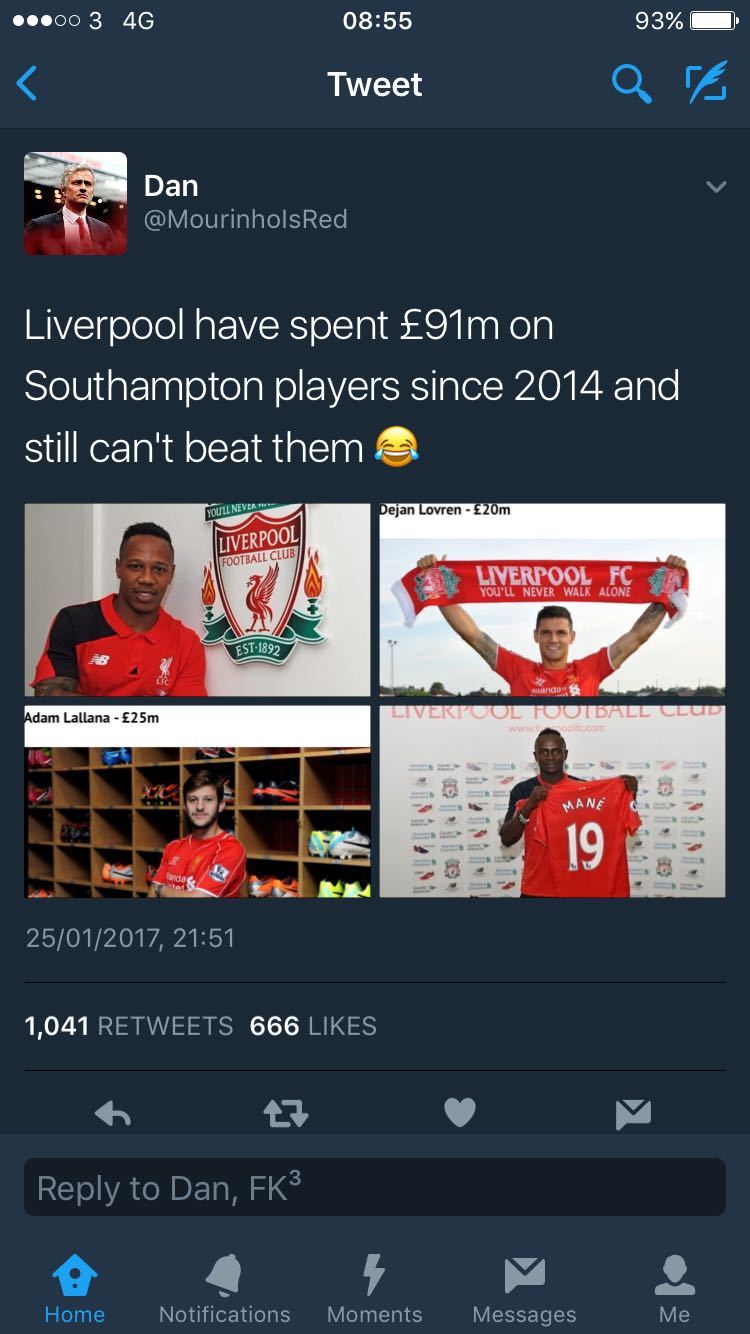The image size is (750, 1334).
Task: Like the tweet with heart icon
Action: [460, 1113]
